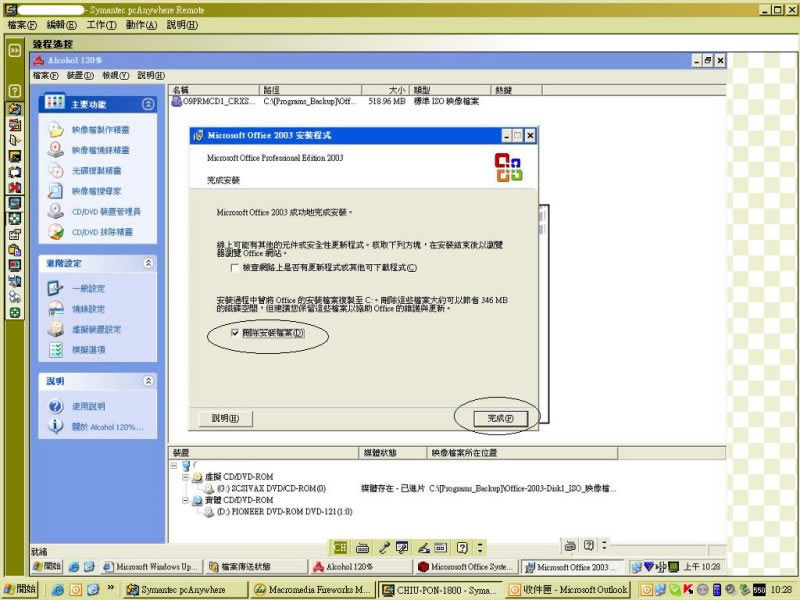This screenshot has height=600, width=800.
Task: Open the CD/DVD 裝置管理員 device manager
Action: (106, 211)
